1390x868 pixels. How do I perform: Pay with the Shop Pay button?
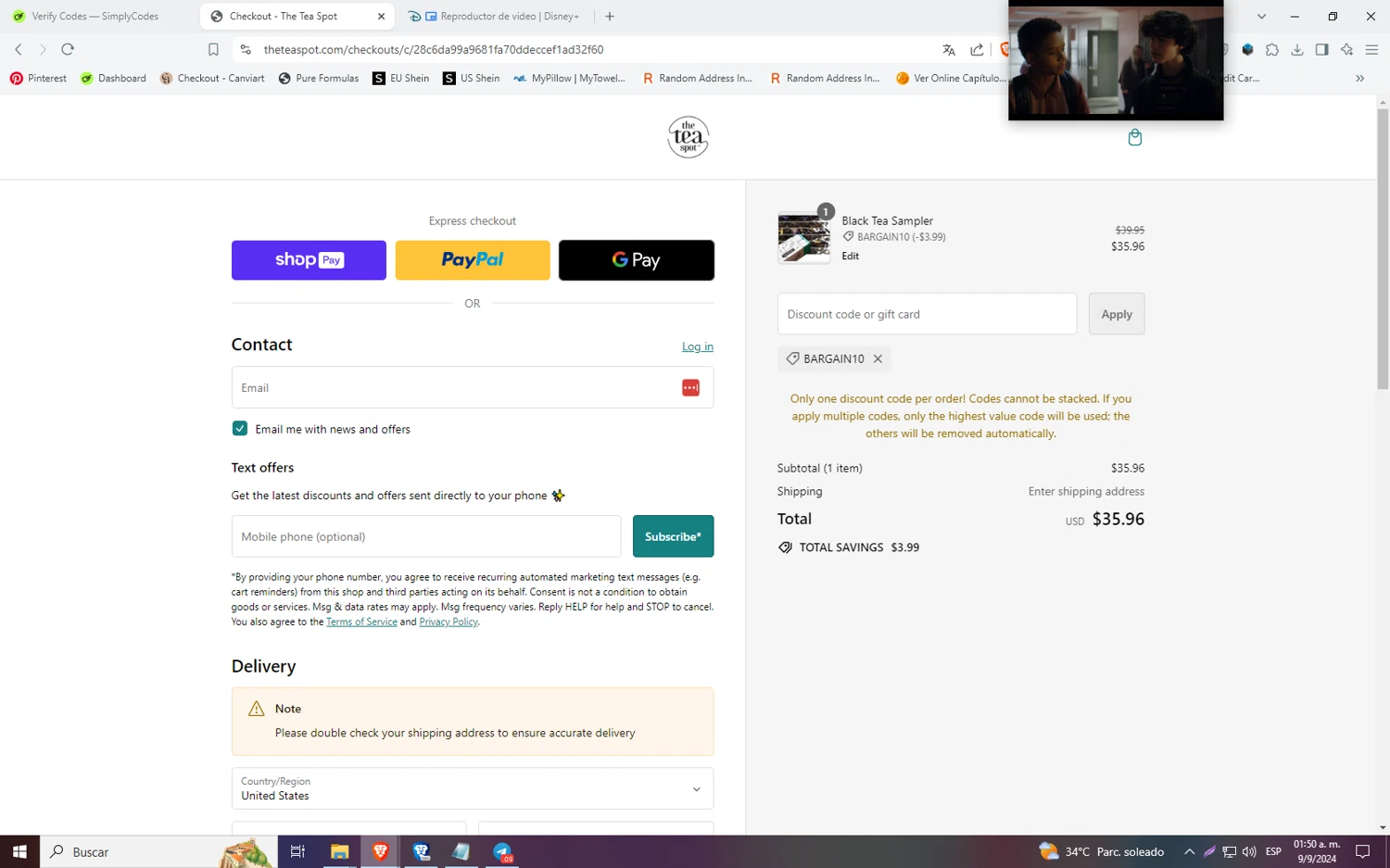click(x=309, y=260)
